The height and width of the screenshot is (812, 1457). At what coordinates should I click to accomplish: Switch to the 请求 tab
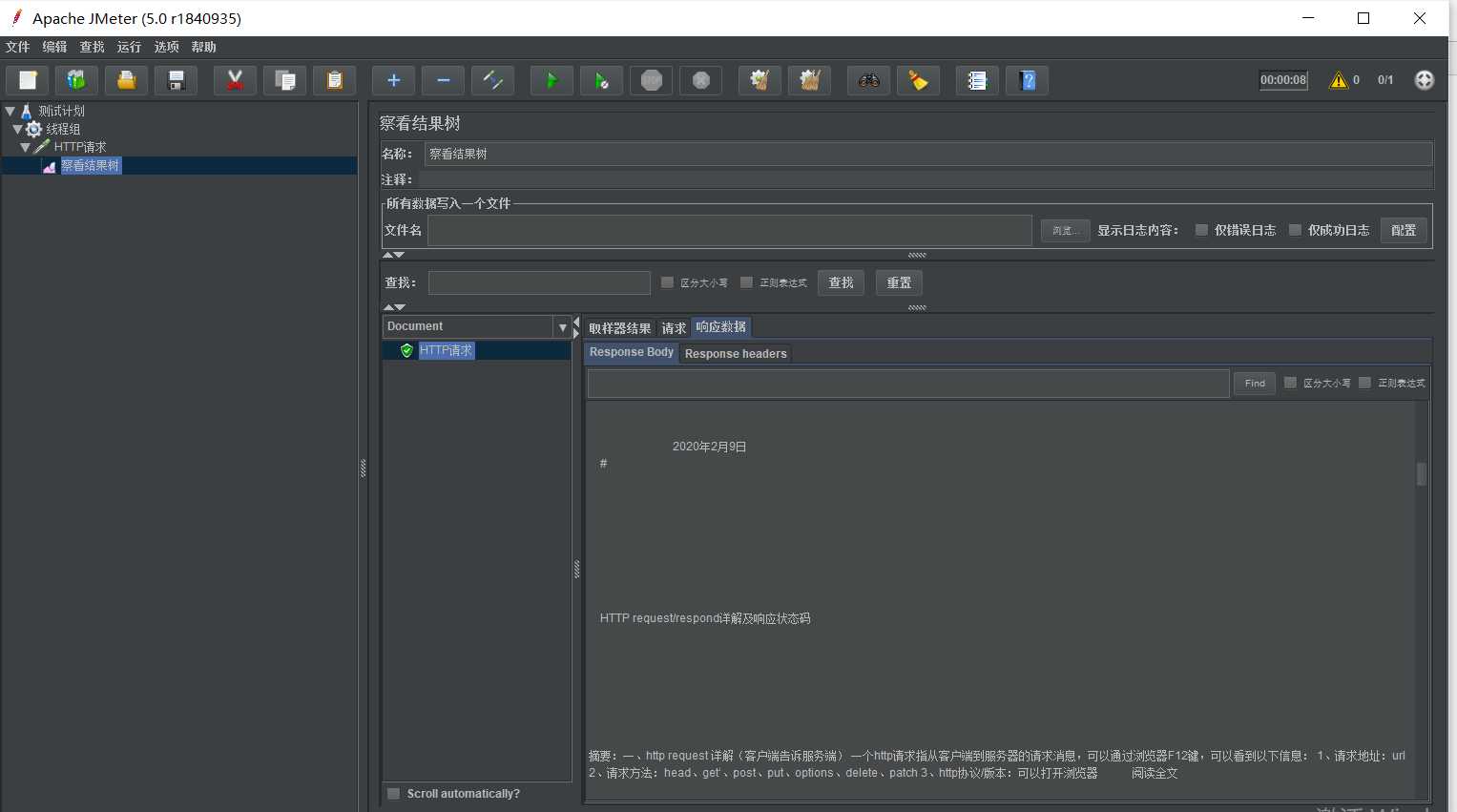(x=674, y=328)
